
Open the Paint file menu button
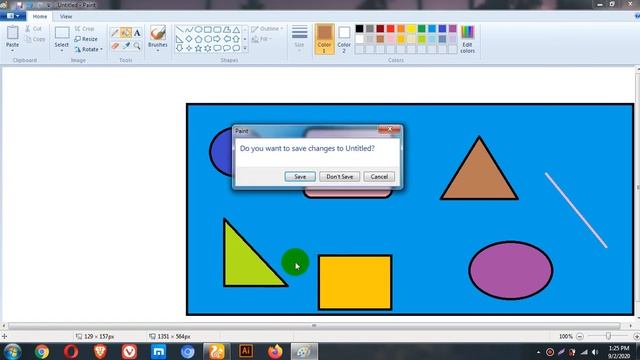(x=13, y=16)
